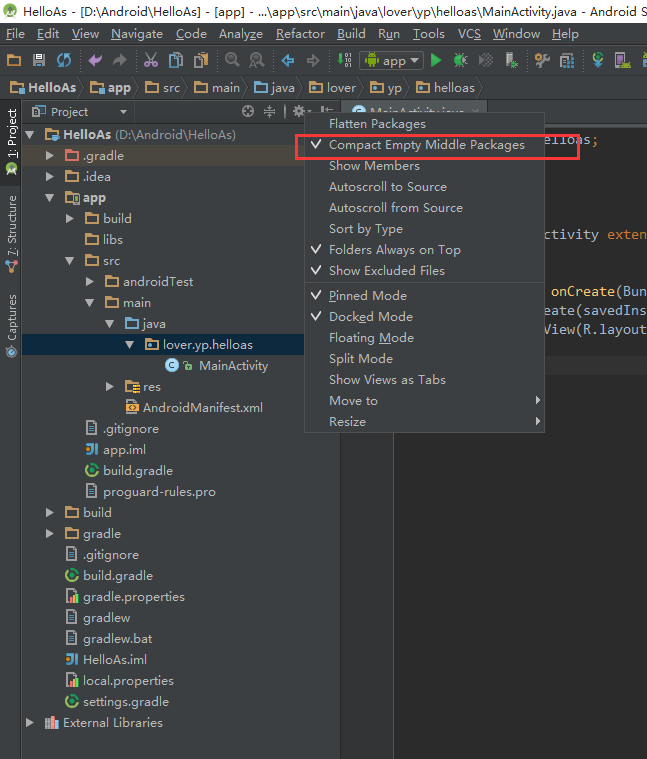Screen dimensions: 647x759
Task: Click the Redo arrow icon
Action: tap(120, 61)
